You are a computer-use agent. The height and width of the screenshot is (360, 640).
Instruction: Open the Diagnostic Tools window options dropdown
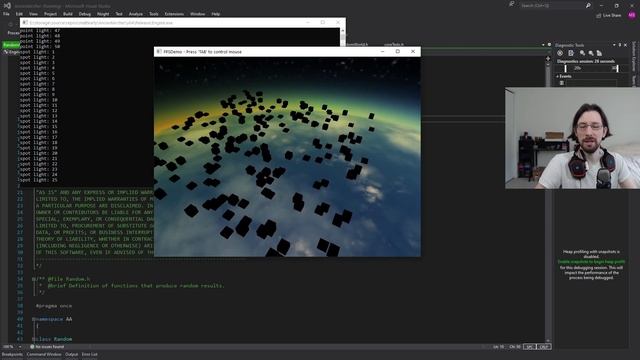point(614,45)
